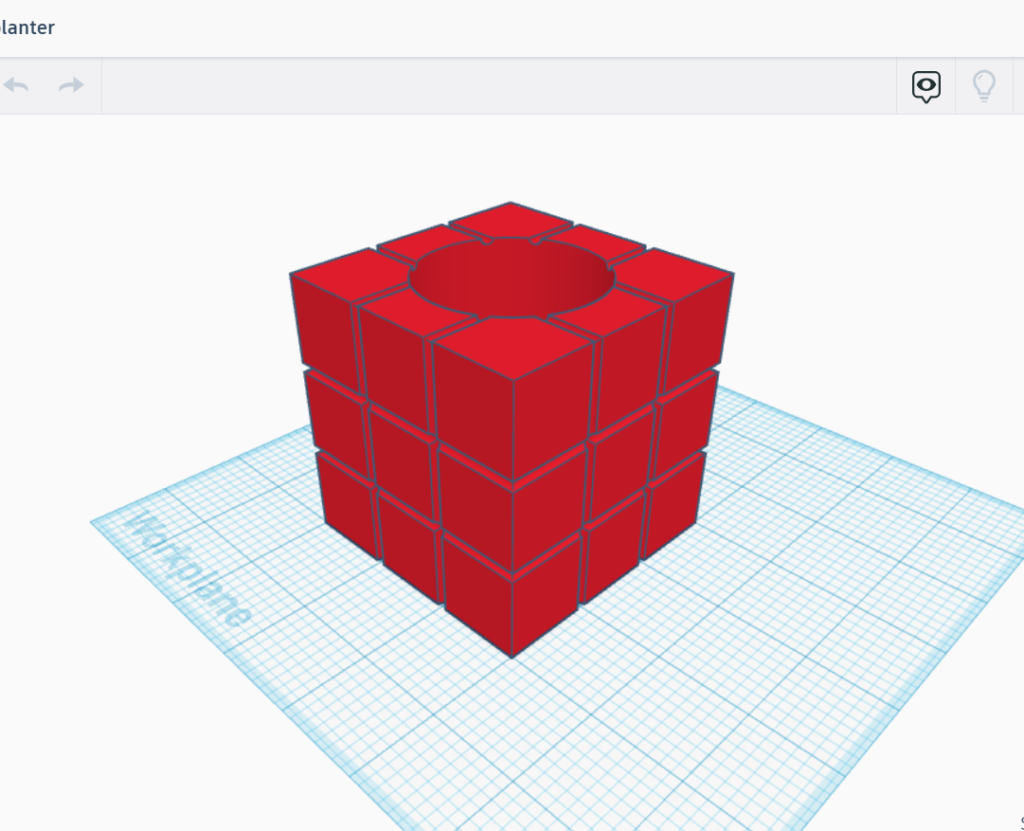Click the middle-row front corner cube
The width and height of the screenshot is (1024, 831).
(512, 505)
